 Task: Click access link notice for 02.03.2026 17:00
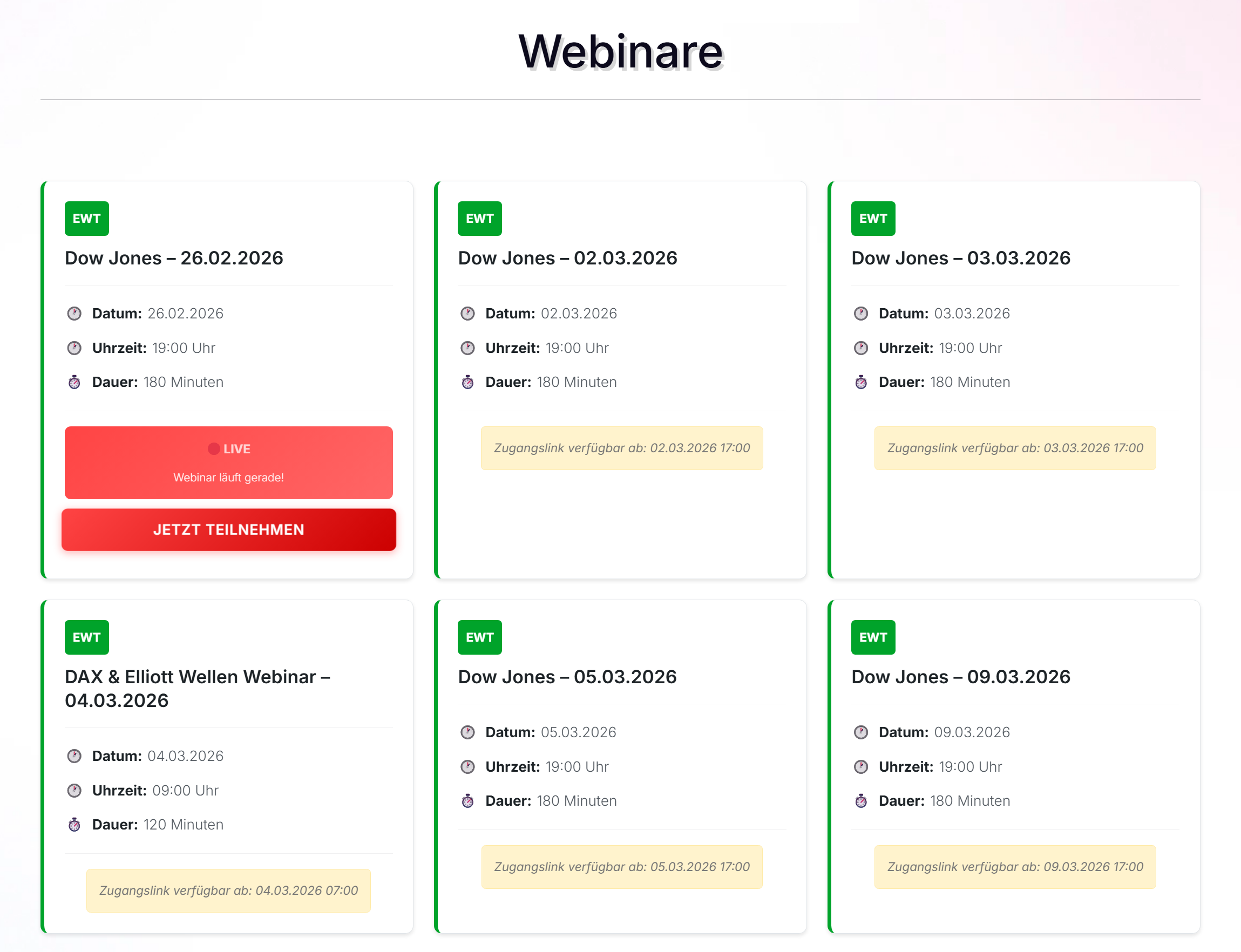tap(622, 448)
